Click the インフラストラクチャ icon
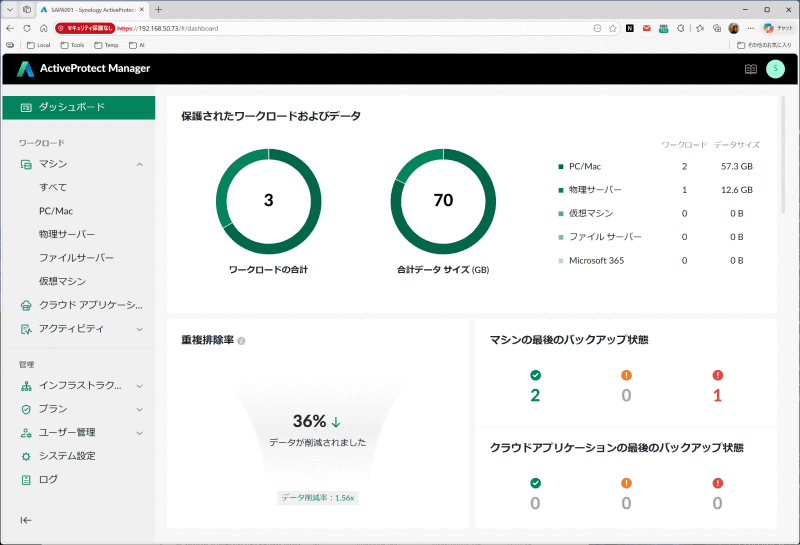 [26, 386]
